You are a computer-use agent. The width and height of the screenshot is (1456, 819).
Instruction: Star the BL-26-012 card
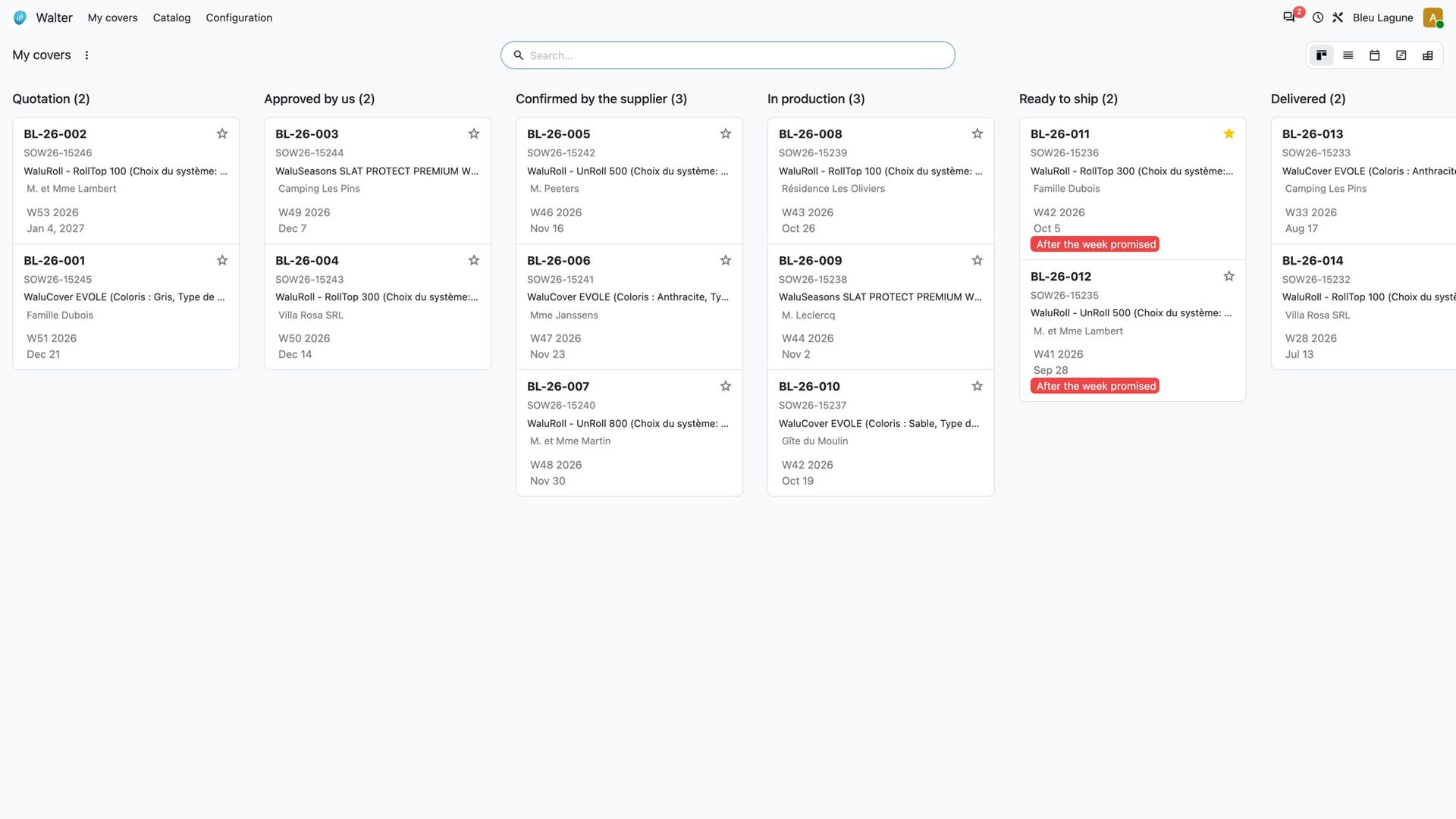pos(1229,276)
